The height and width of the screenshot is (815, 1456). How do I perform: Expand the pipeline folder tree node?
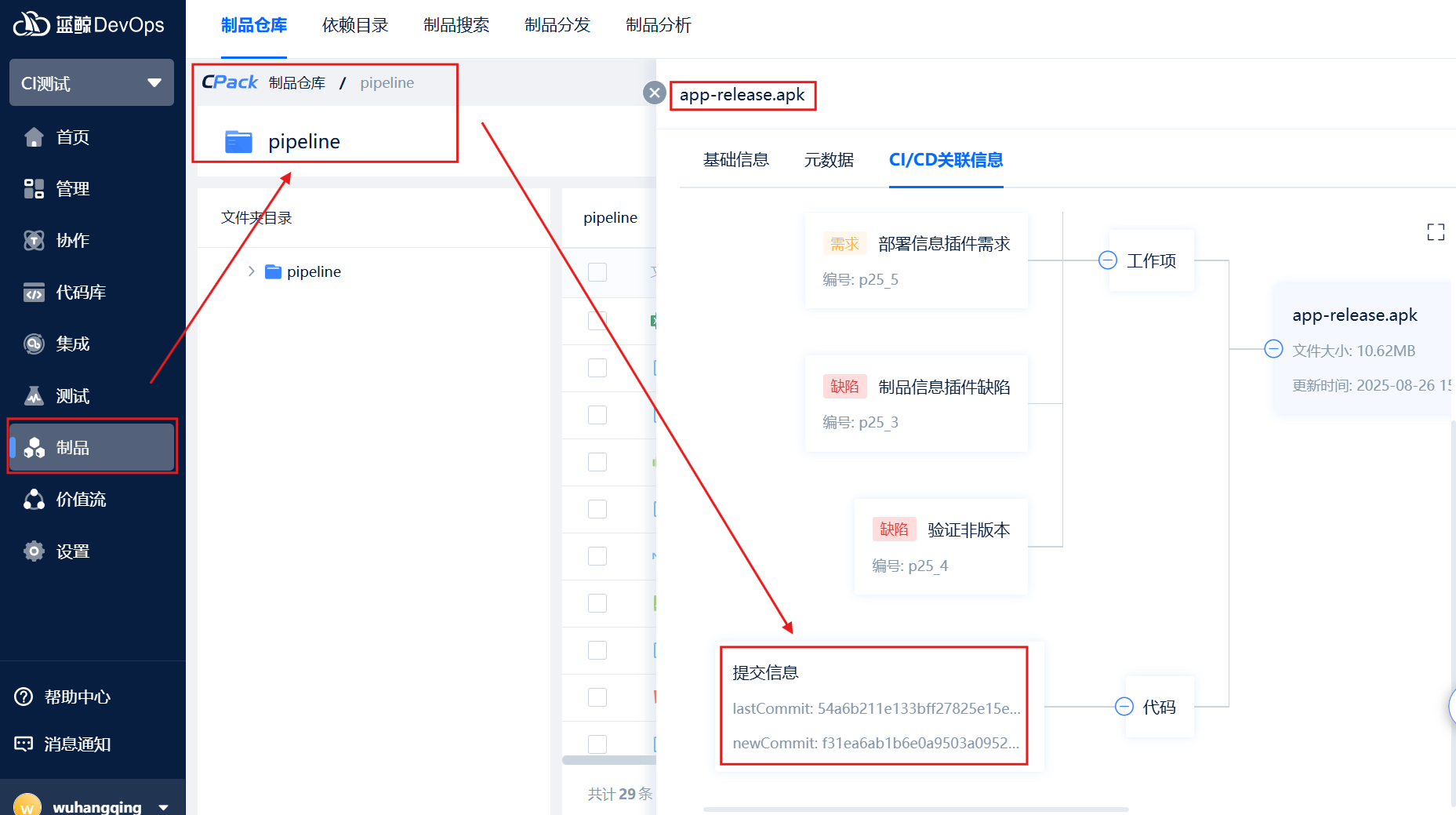coord(251,271)
